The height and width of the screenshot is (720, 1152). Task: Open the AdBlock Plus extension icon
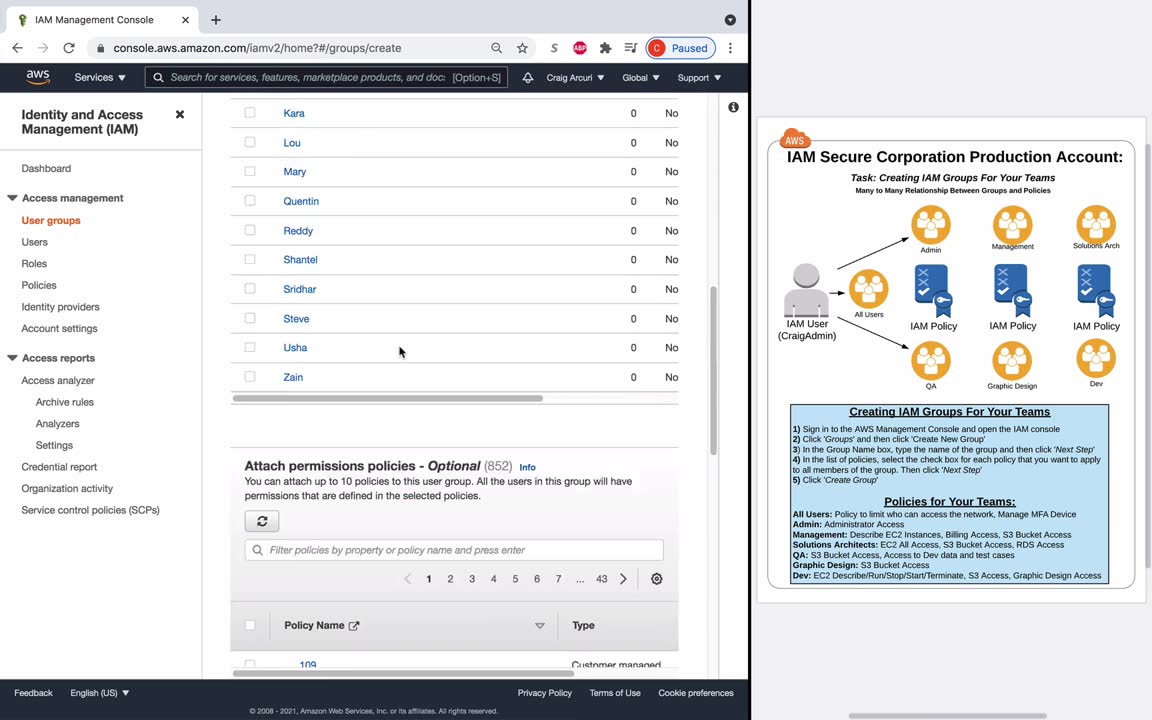[580, 48]
